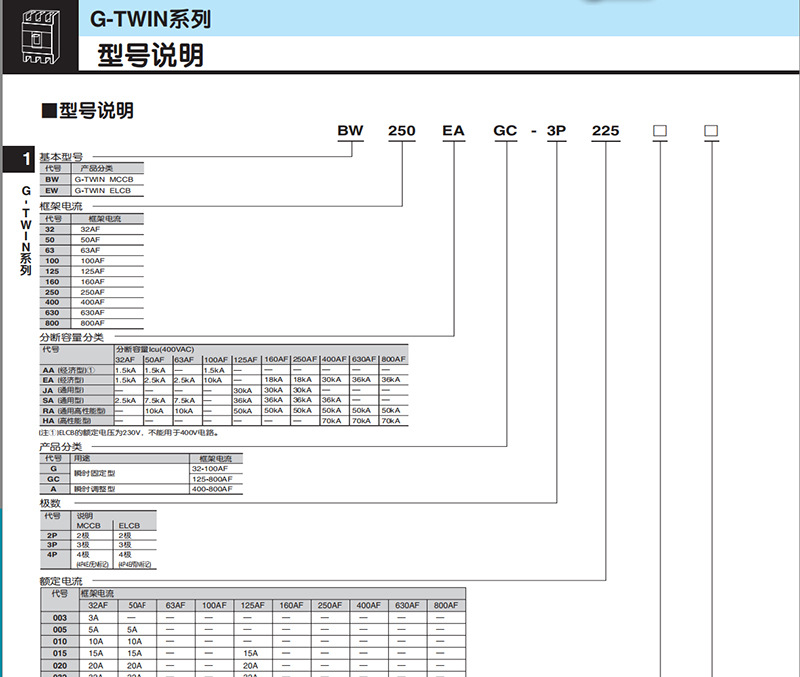Screen dimensions: 800x677
Task: Click the 产品分类 section heading above the G/GC/A table
Action: pyautogui.click(x=61, y=447)
